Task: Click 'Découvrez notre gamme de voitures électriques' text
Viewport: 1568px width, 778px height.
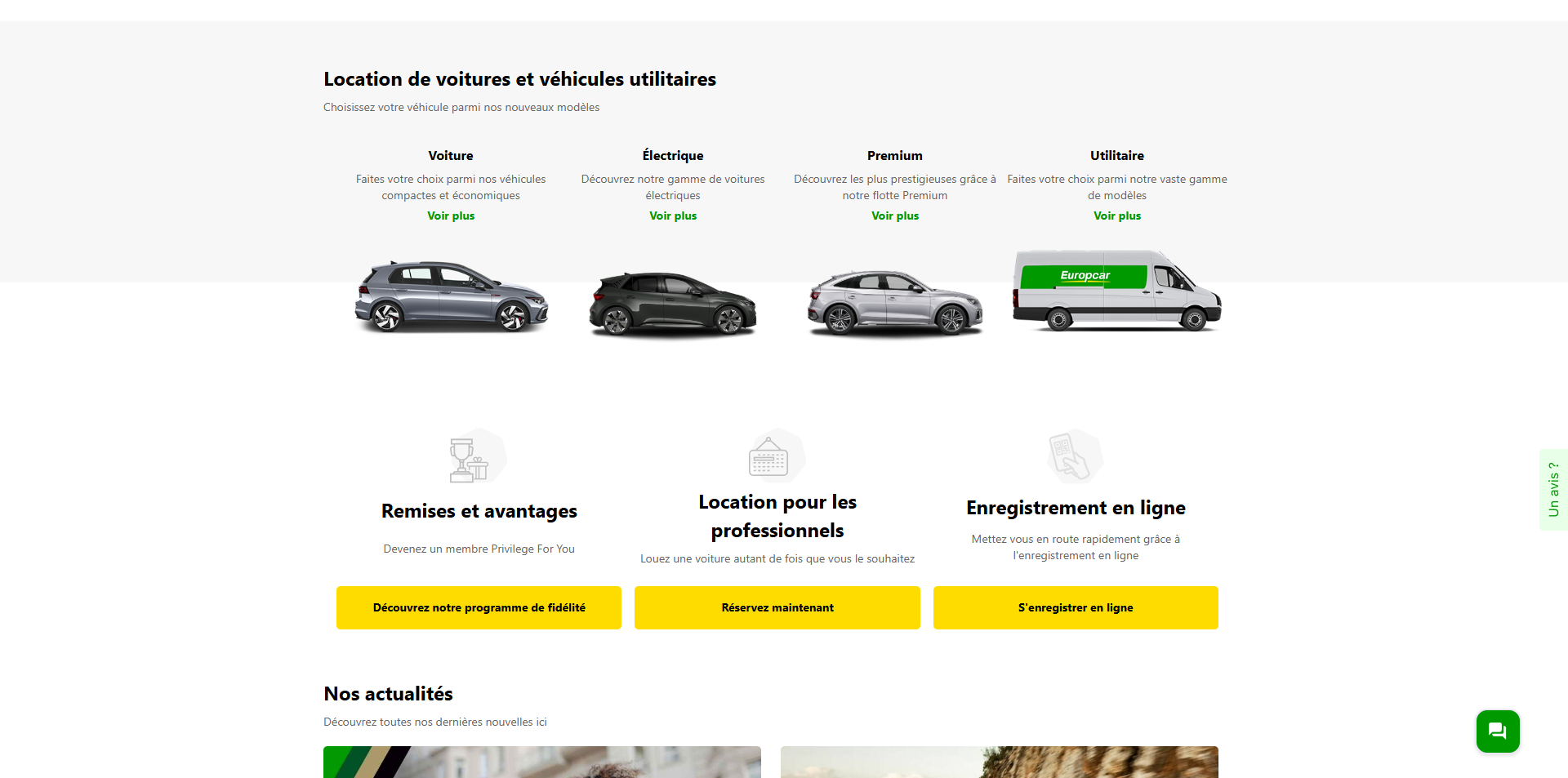Action: pyautogui.click(x=673, y=187)
